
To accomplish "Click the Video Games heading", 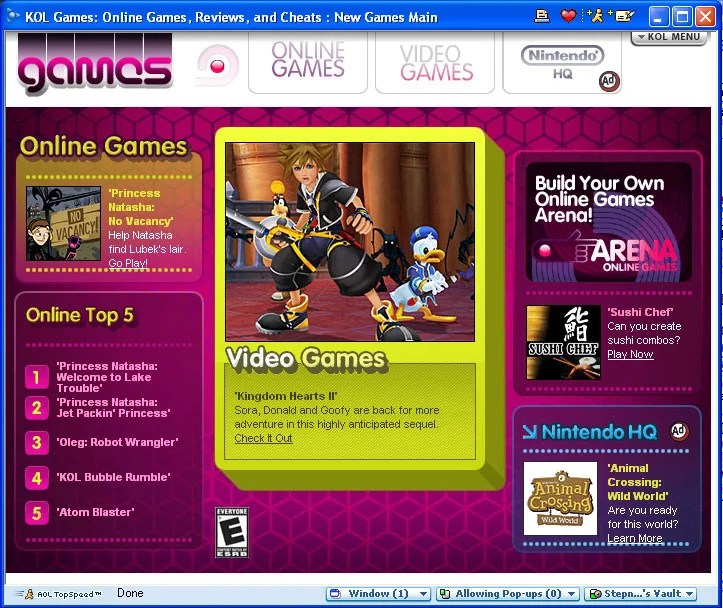I will point(305,359).
